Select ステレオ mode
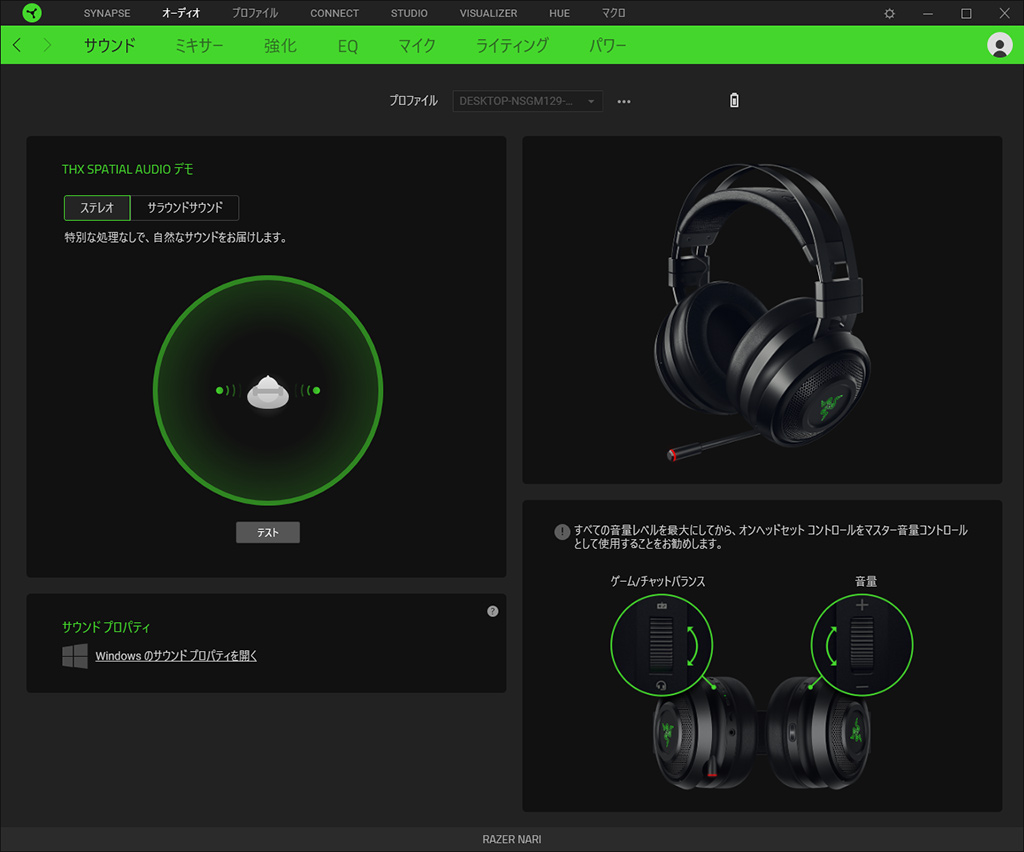 97,208
